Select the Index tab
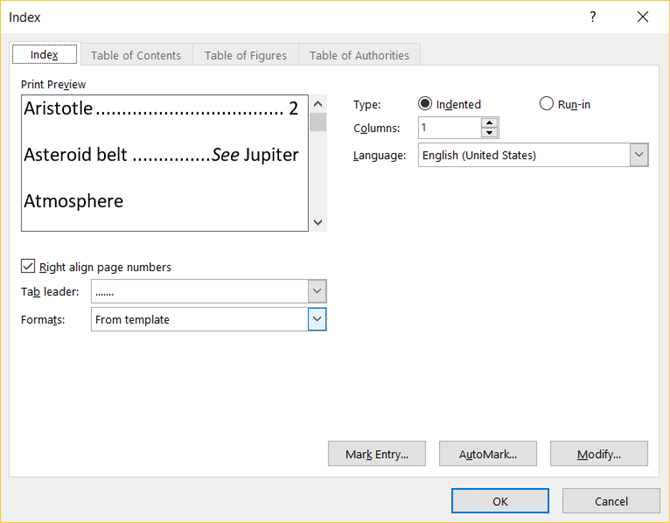This screenshot has height=523, width=670. point(44,54)
